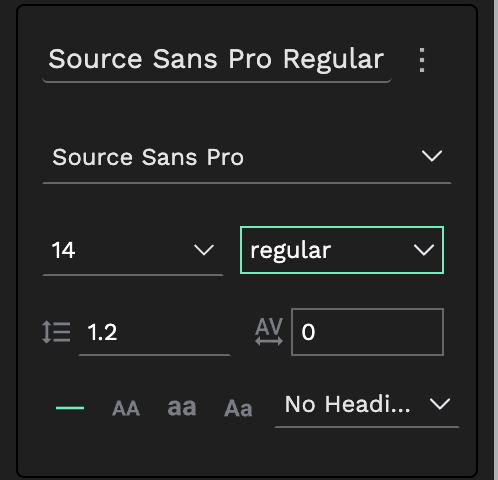Open the font size 14 dropdown
Image resolution: width=498 pixels, height=480 pixels.
point(133,251)
